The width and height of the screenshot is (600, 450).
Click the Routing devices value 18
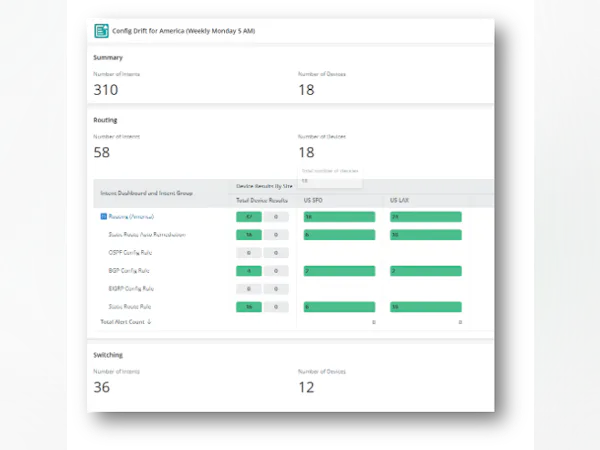point(306,152)
